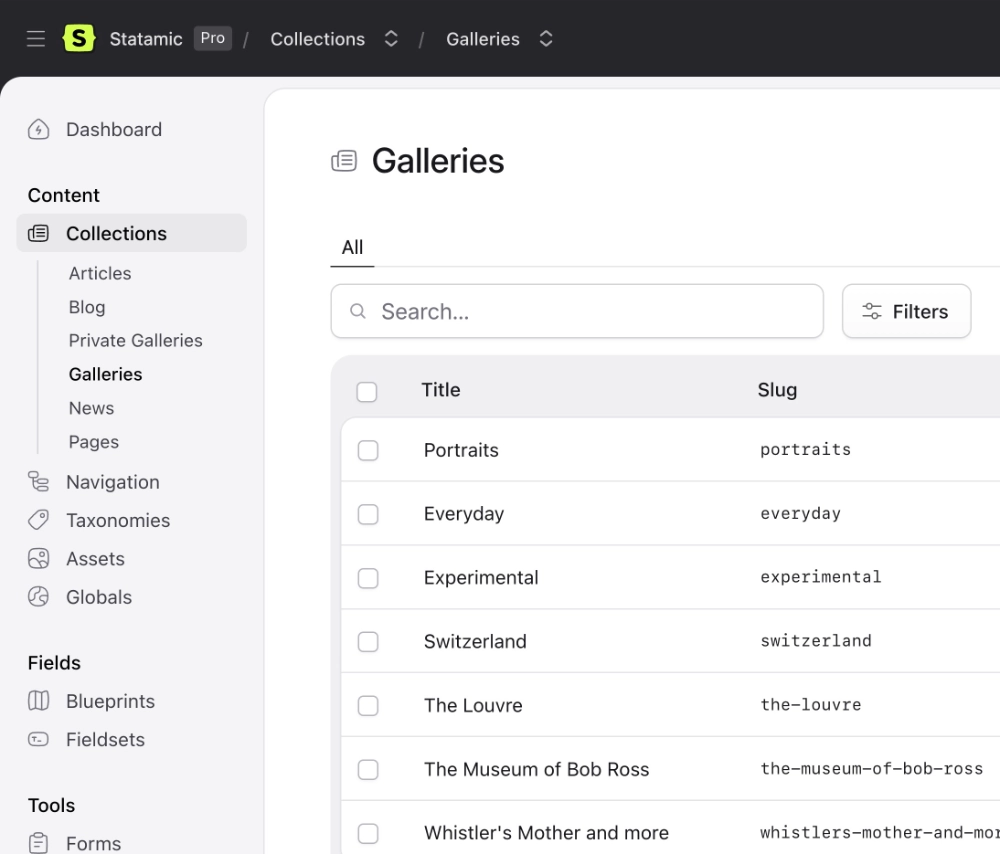Open the Dashboard icon in sidebar
The height and width of the screenshot is (854, 1000).
[37, 129]
